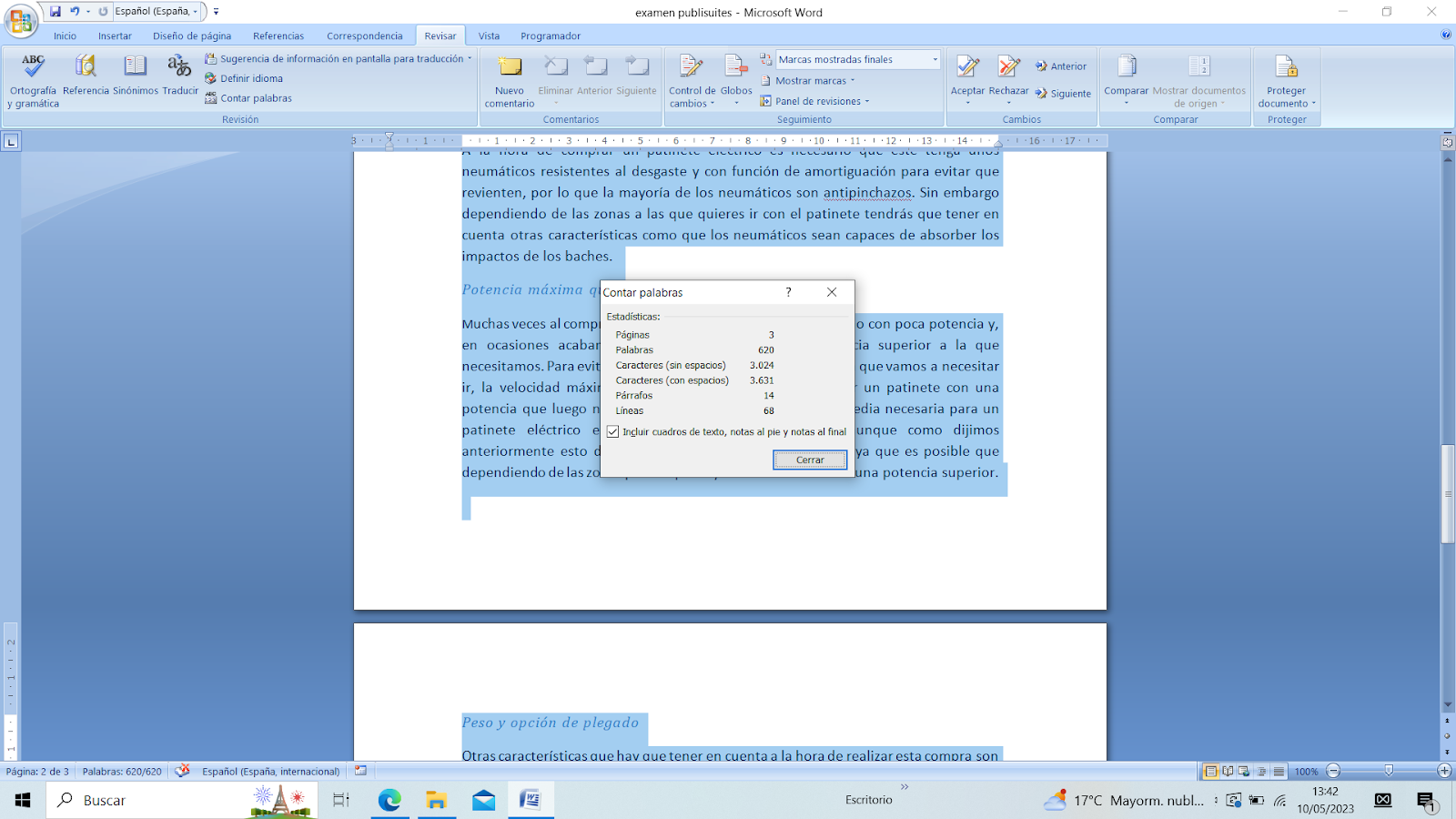Click zoom in plus button
Screen dimensions: 1456x819
[x=1444, y=771]
